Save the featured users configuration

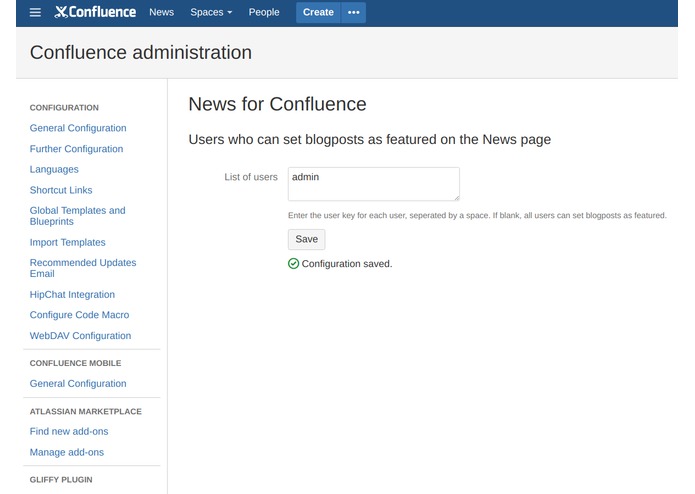(x=306, y=239)
